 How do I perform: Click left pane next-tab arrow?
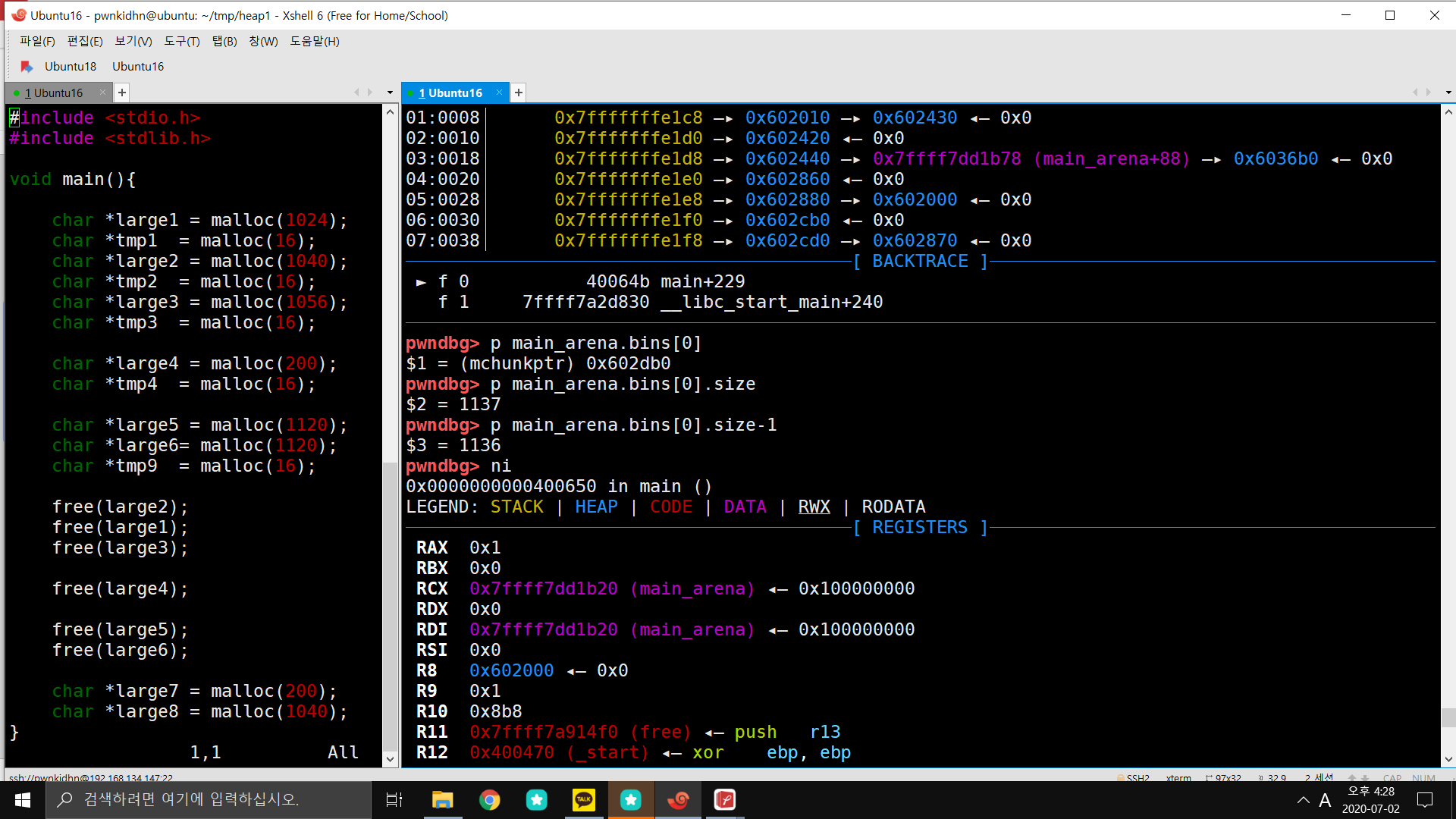[x=370, y=93]
